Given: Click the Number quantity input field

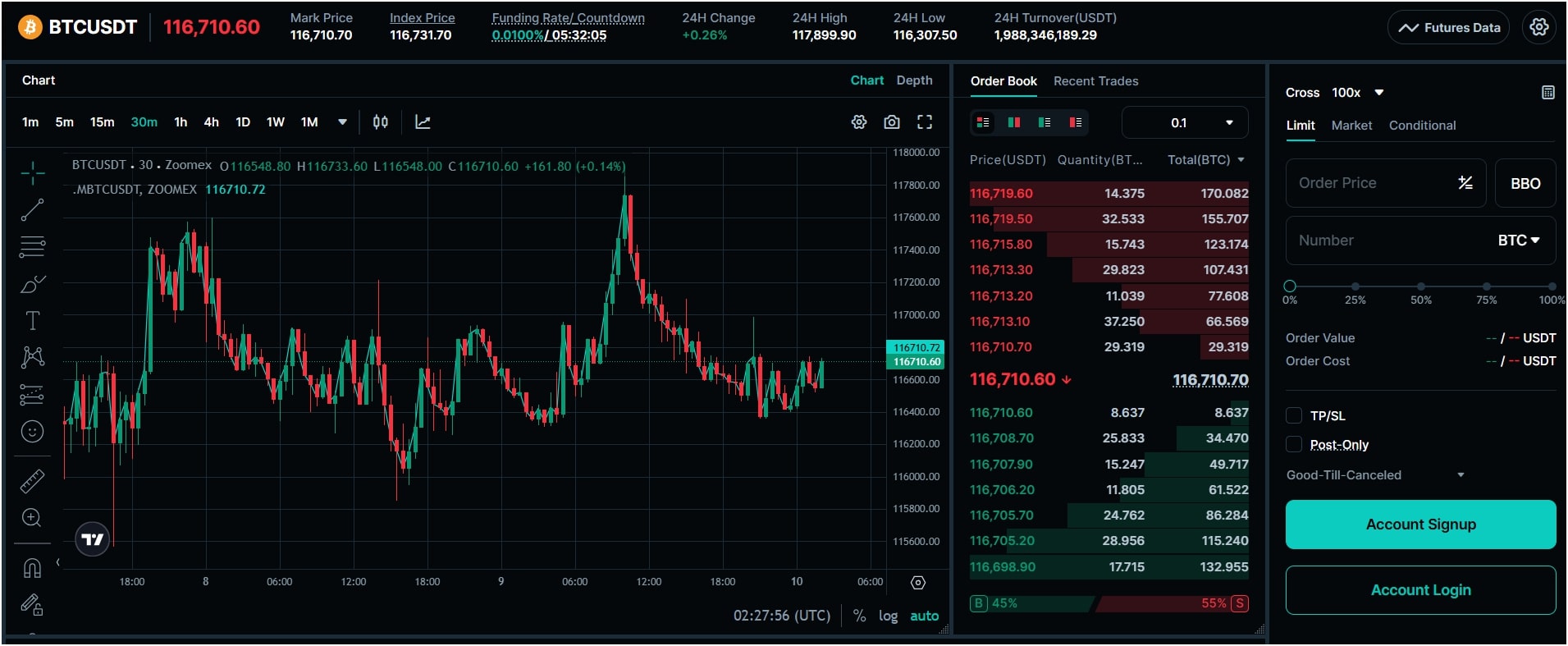Looking at the screenshot, I should pyautogui.click(x=1420, y=241).
